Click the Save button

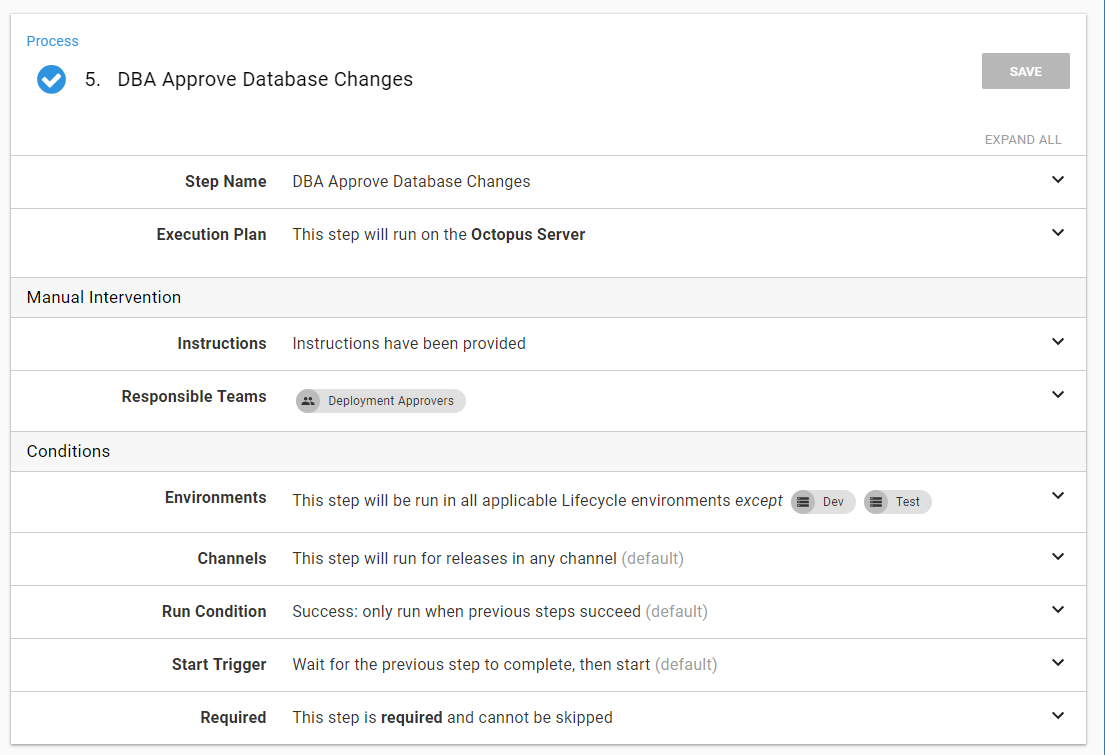(1025, 72)
